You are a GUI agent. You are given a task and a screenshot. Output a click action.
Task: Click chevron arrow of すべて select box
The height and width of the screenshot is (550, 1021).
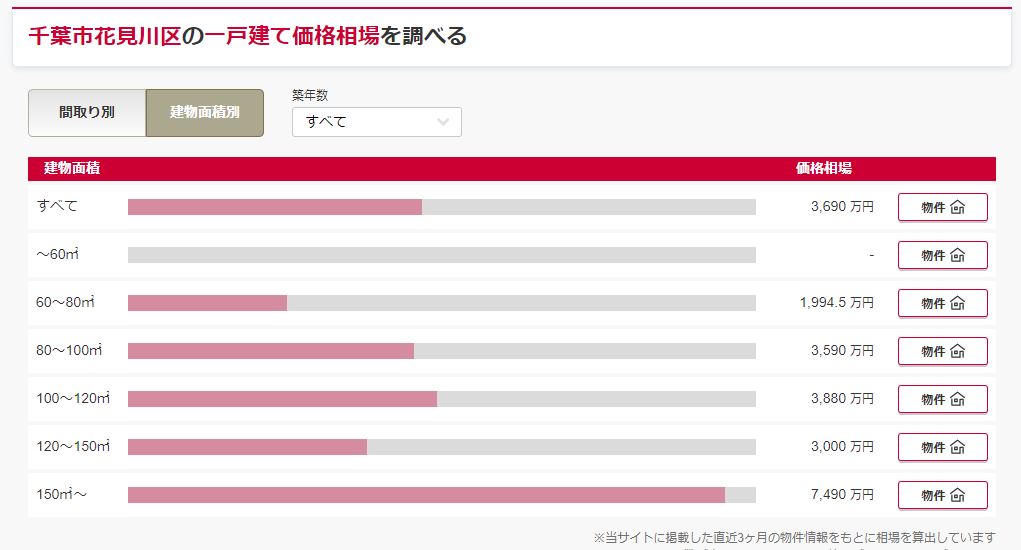(x=443, y=122)
